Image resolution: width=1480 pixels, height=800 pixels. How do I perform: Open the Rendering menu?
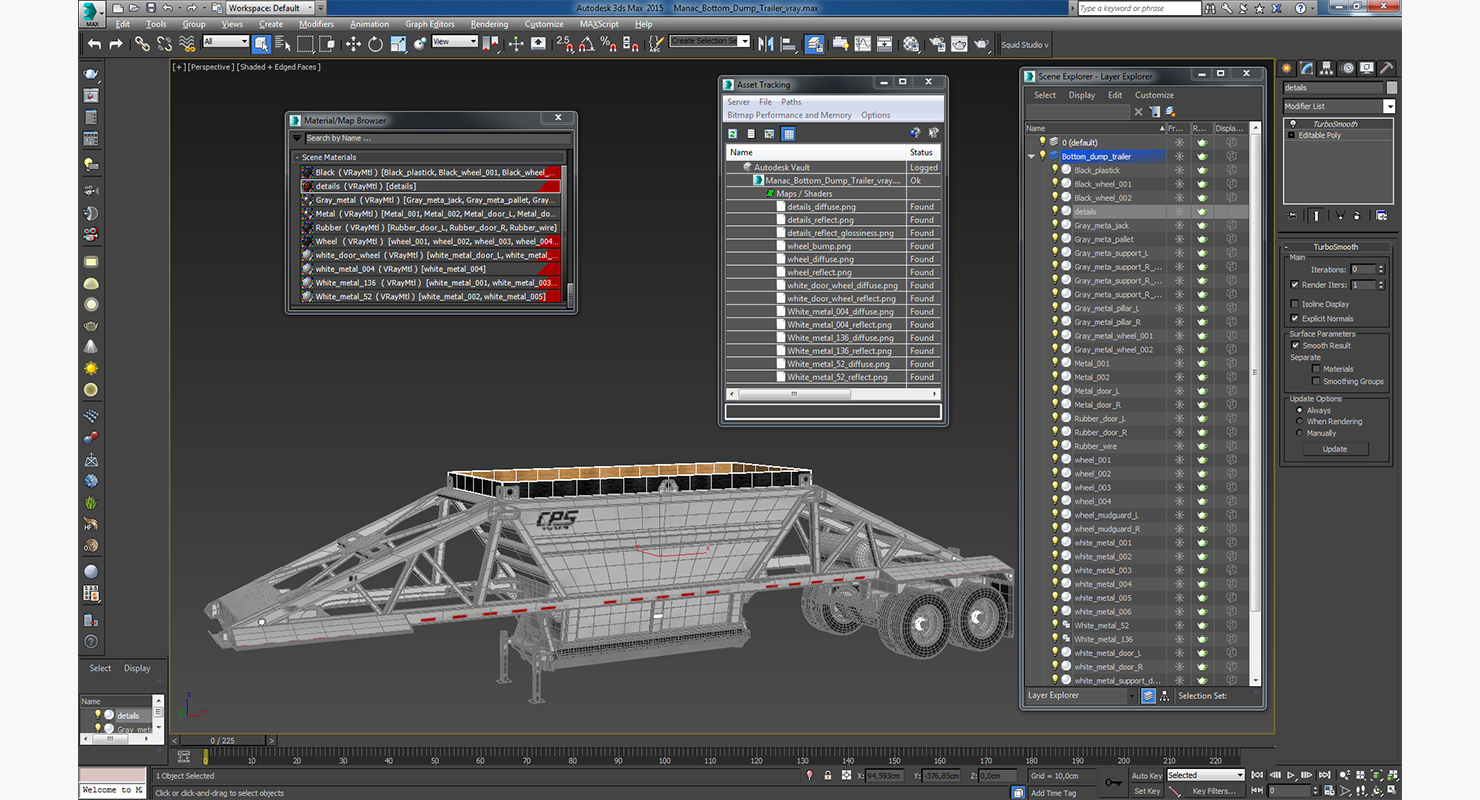(489, 24)
